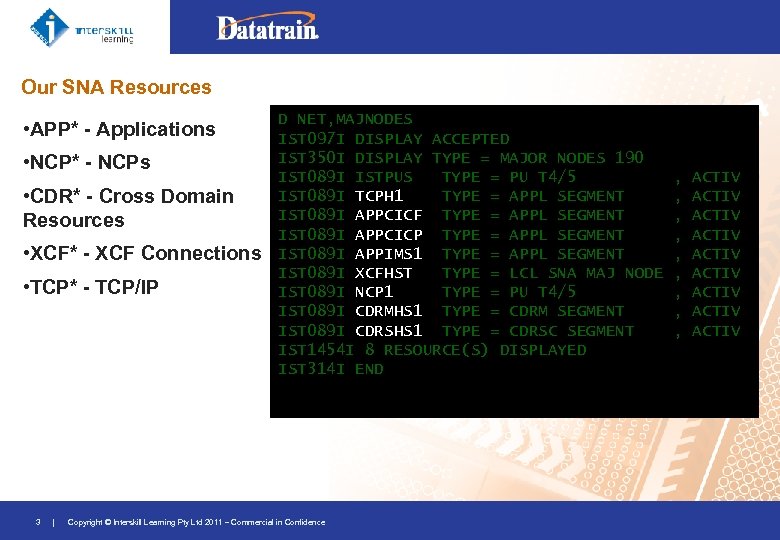
Task: Click 'CDRSC SEGMENT' type text
Action: click(x=571, y=331)
